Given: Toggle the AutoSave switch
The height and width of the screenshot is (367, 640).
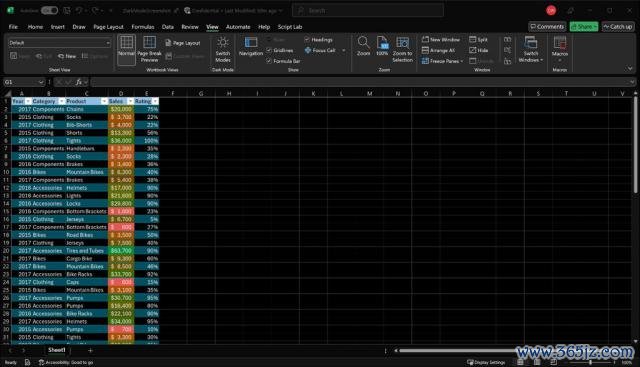Looking at the screenshot, I should (x=49, y=11).
